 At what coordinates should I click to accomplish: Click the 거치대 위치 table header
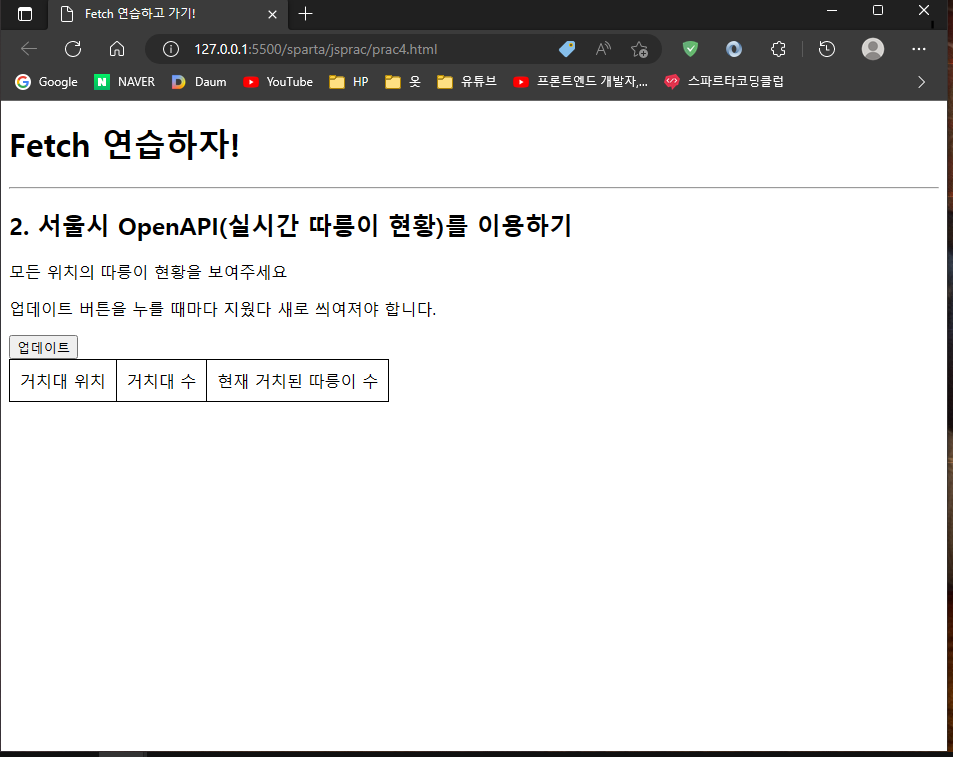click(63, 381)
